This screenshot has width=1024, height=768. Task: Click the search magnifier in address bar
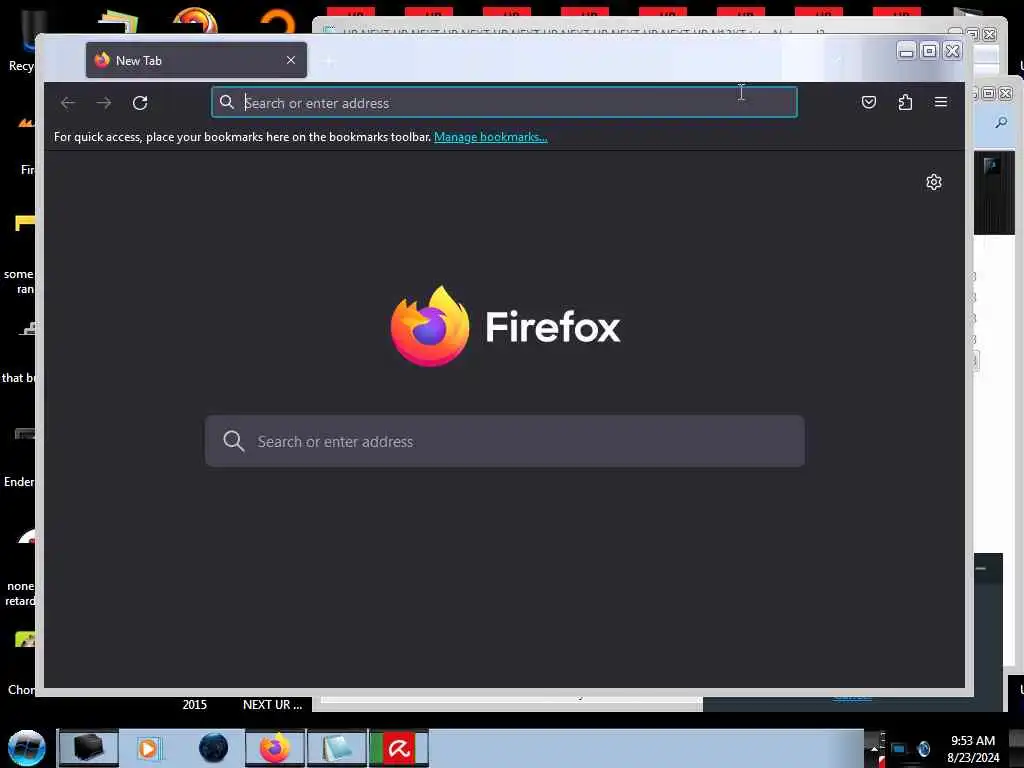227,102
